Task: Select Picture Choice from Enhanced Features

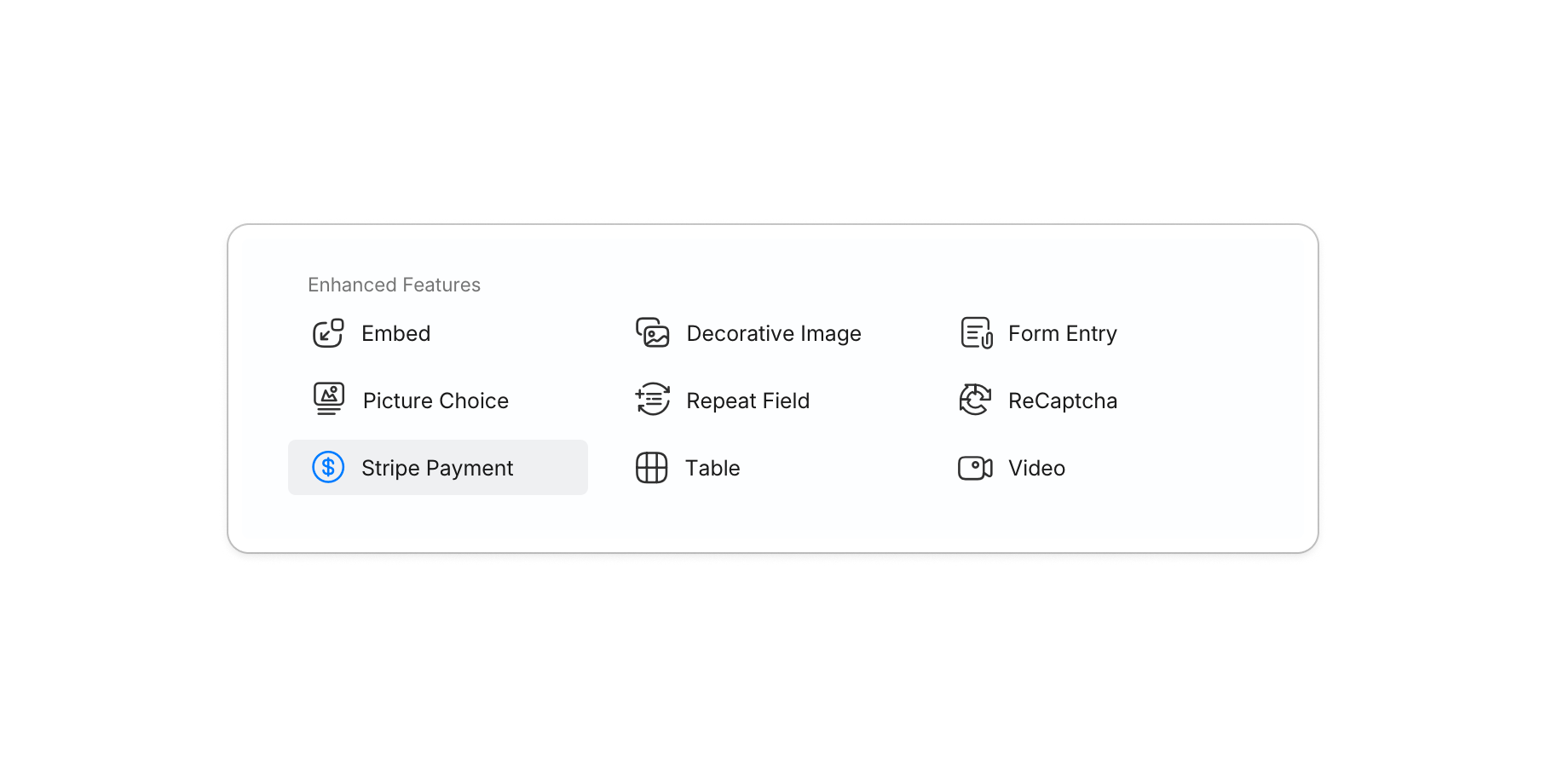Action: click(435, 400)
